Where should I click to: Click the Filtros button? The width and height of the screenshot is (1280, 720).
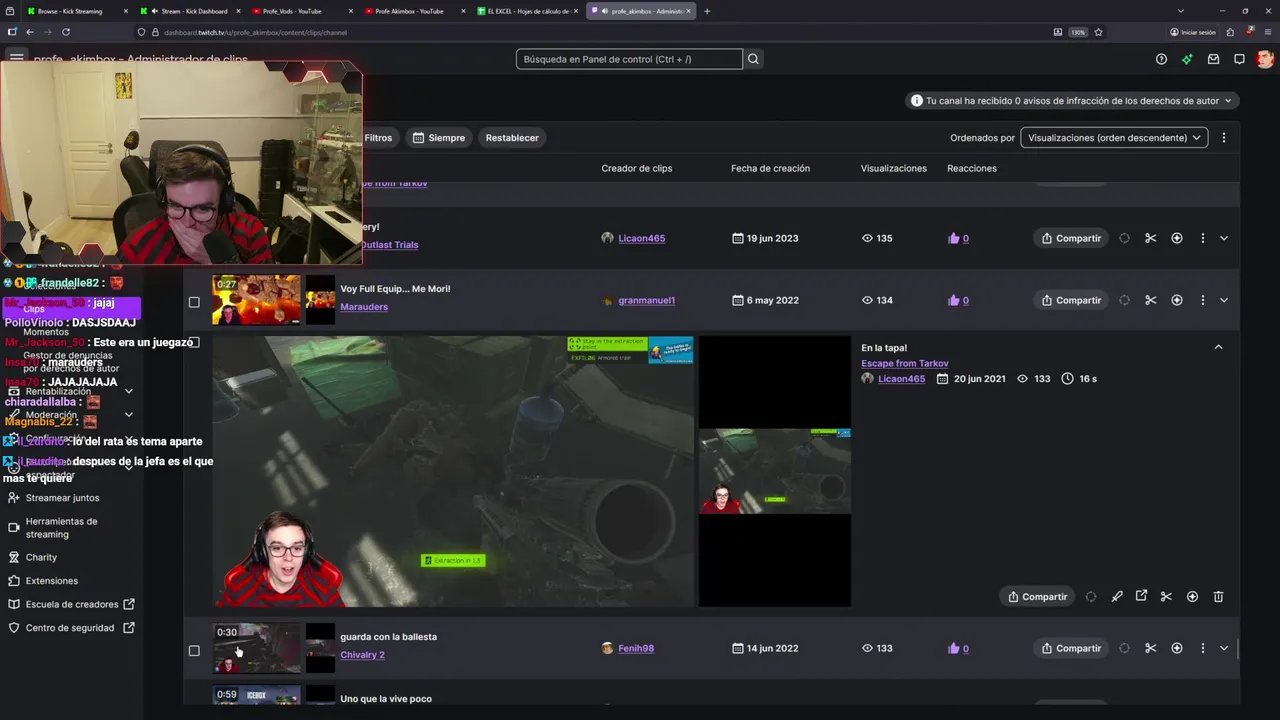point(378,138)
